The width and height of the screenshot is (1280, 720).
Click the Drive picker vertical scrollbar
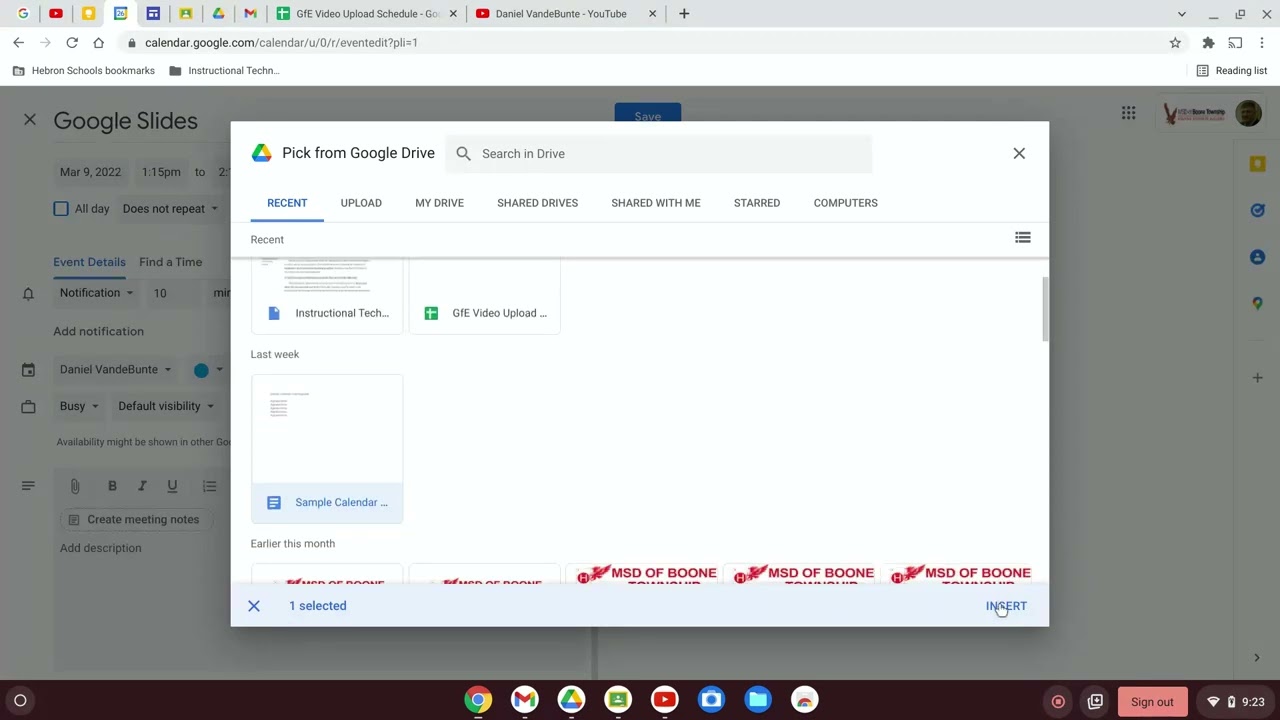tap(1044, 310)
